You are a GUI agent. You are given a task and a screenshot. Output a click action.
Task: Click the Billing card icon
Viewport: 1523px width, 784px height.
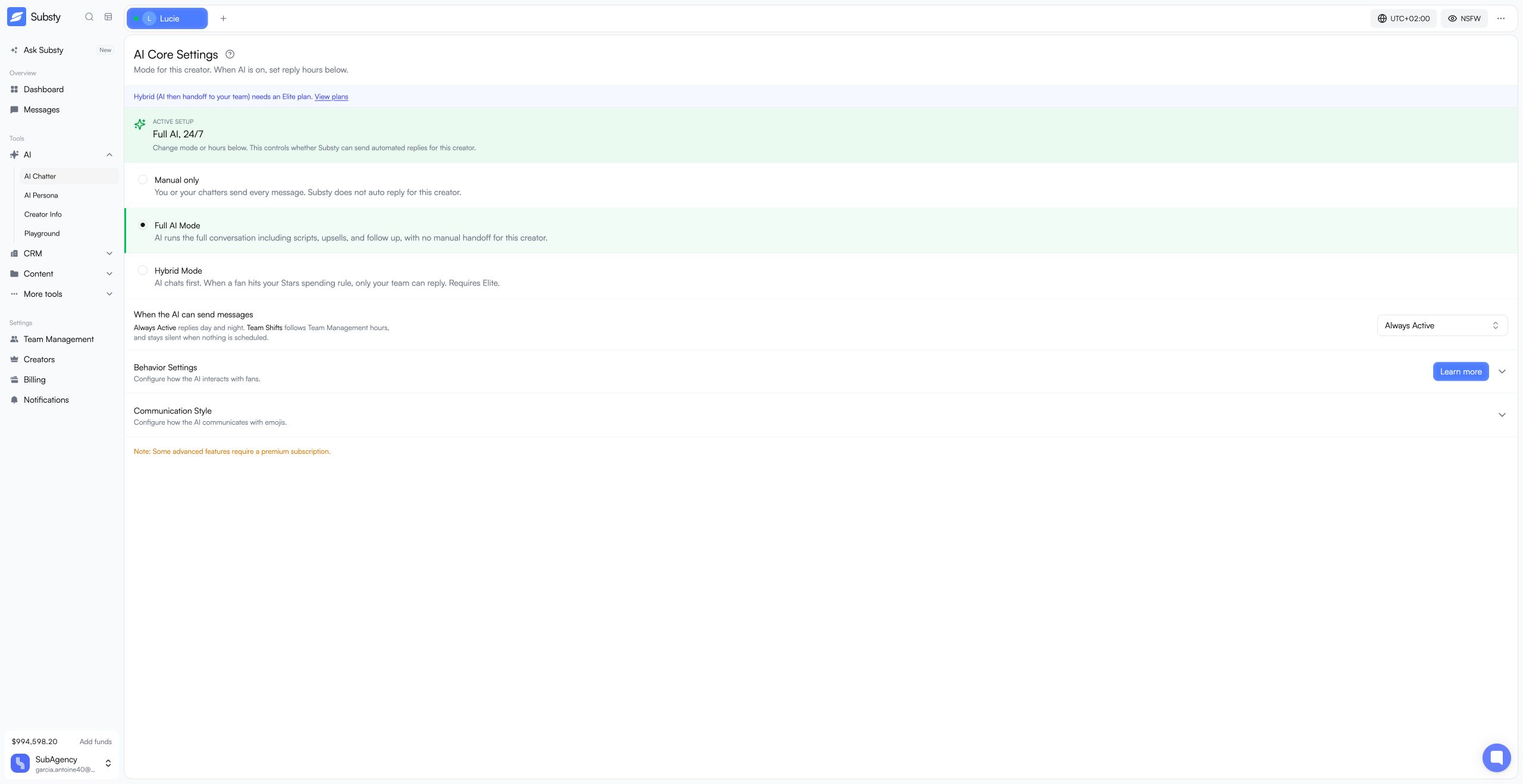coord(14,380)
